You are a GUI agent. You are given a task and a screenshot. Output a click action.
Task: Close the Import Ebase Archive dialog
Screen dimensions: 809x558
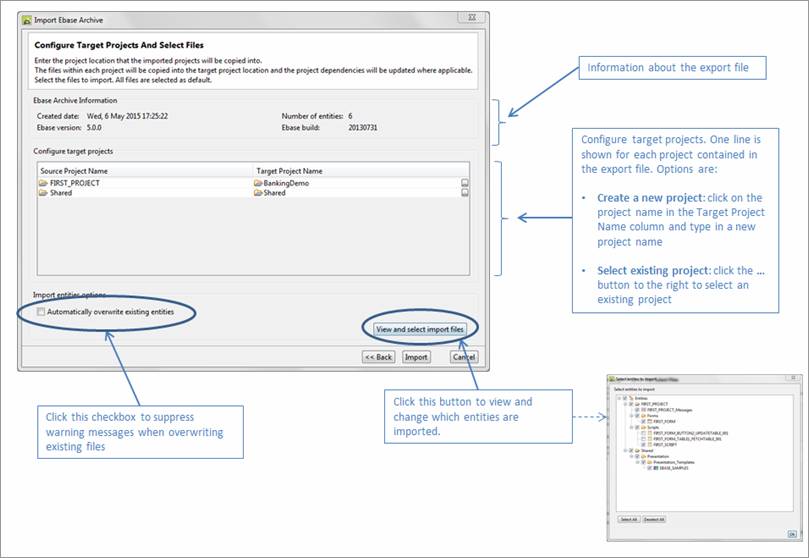coord(468,19)
